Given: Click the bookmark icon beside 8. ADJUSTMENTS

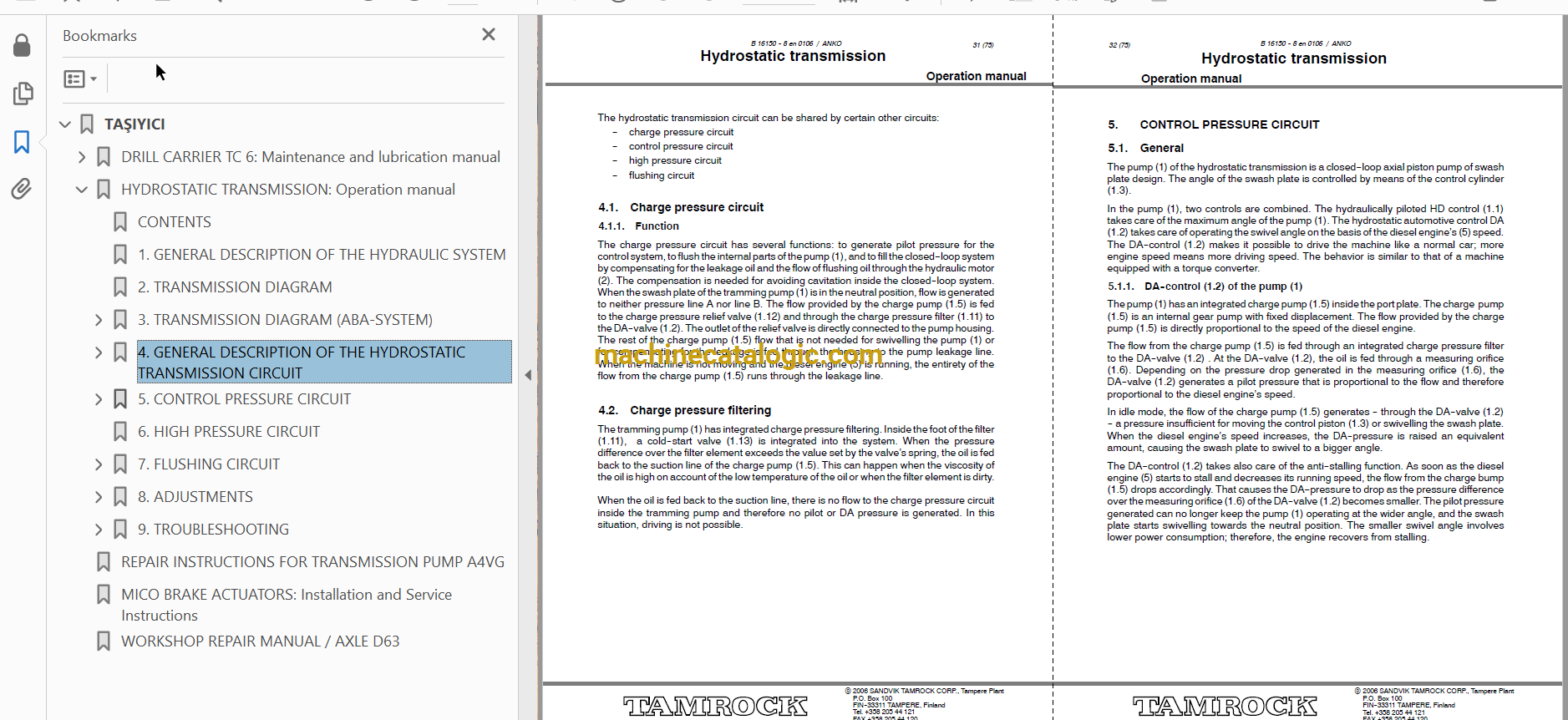Looking at the screenshot, I should 120,497.
